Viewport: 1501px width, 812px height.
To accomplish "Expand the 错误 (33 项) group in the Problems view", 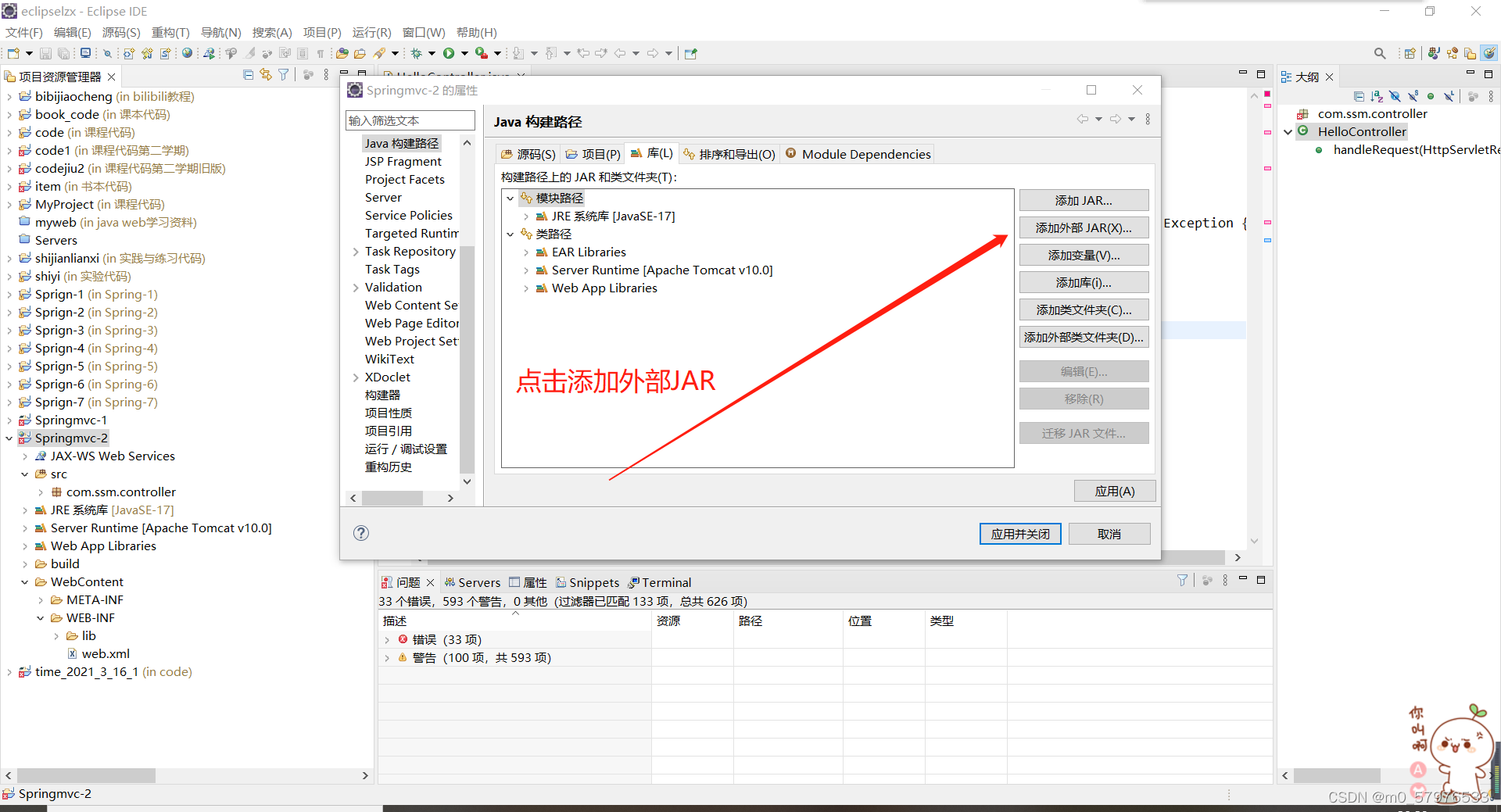I will [387, 639].
